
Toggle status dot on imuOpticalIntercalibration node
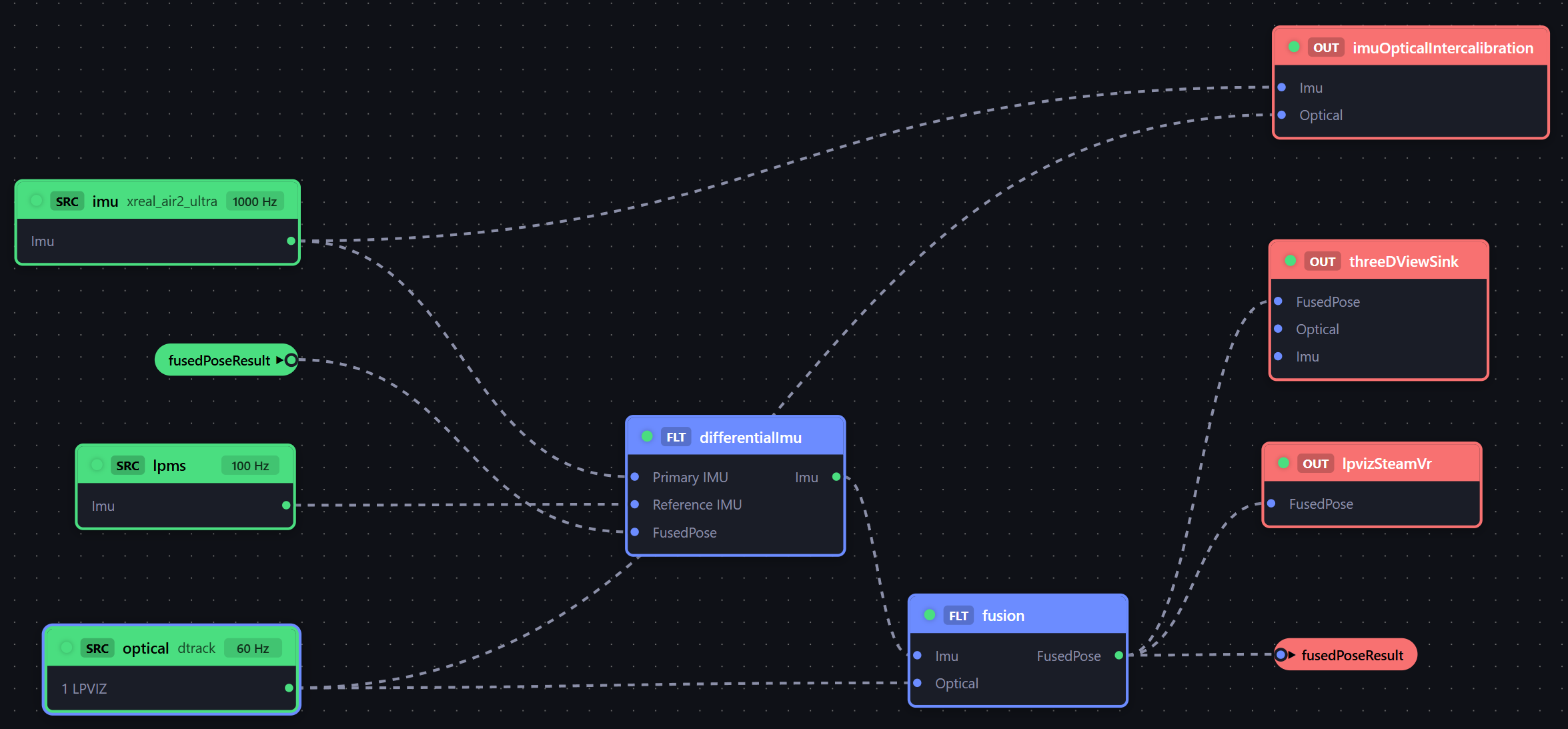(1294, 47)
